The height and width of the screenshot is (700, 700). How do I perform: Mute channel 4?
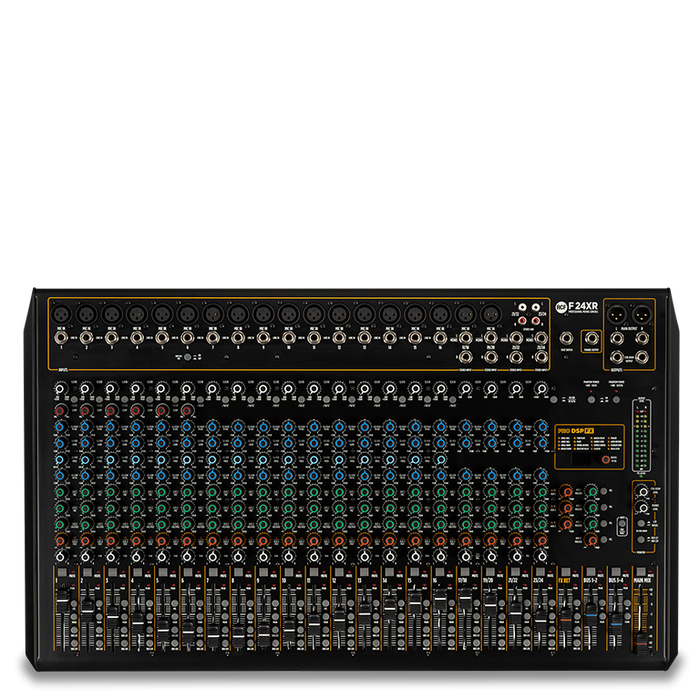coord(138,572)
